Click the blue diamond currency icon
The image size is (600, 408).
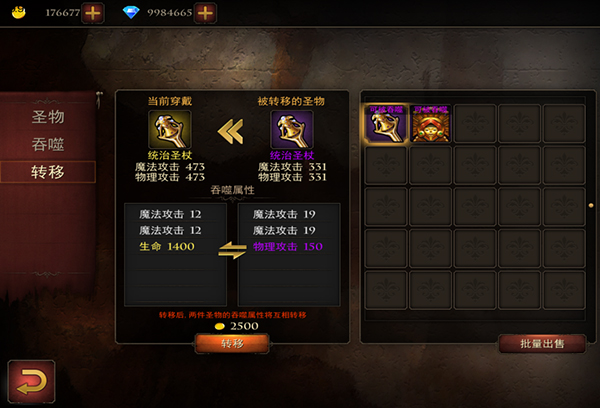[131, 12]
